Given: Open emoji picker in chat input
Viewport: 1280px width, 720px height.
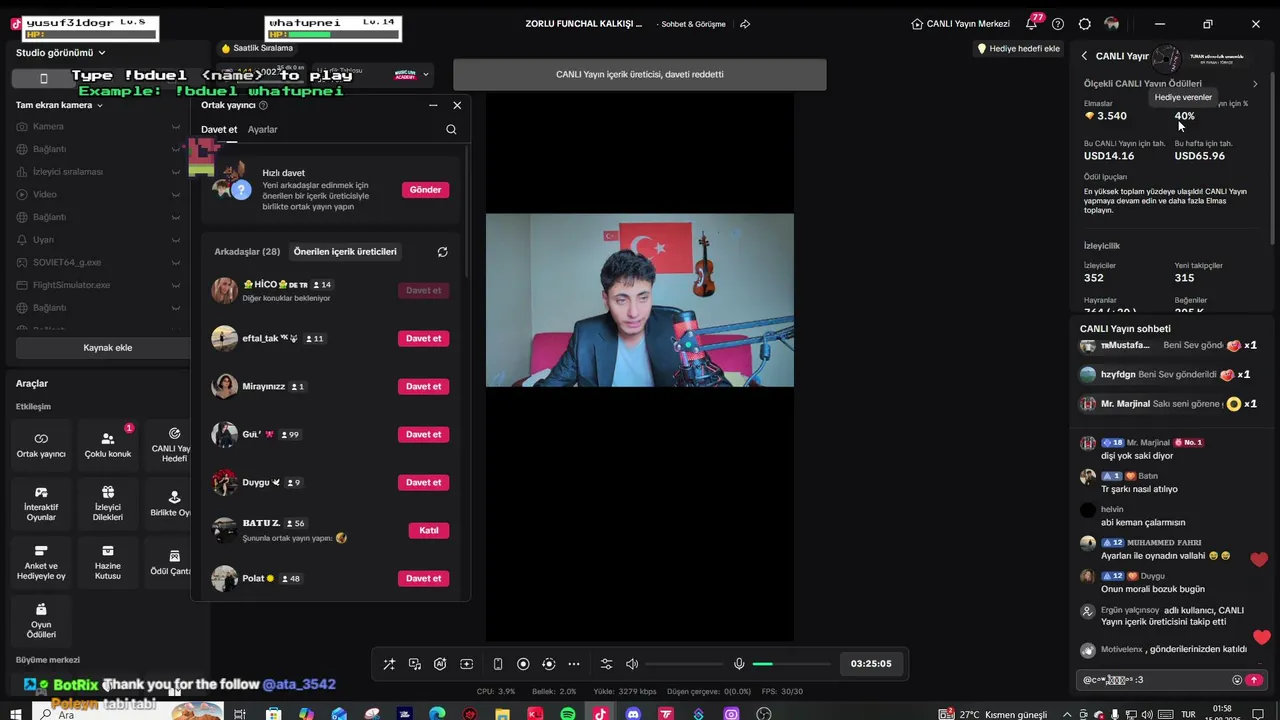Looking at the screenshot, I should (x=1236, y=680).
